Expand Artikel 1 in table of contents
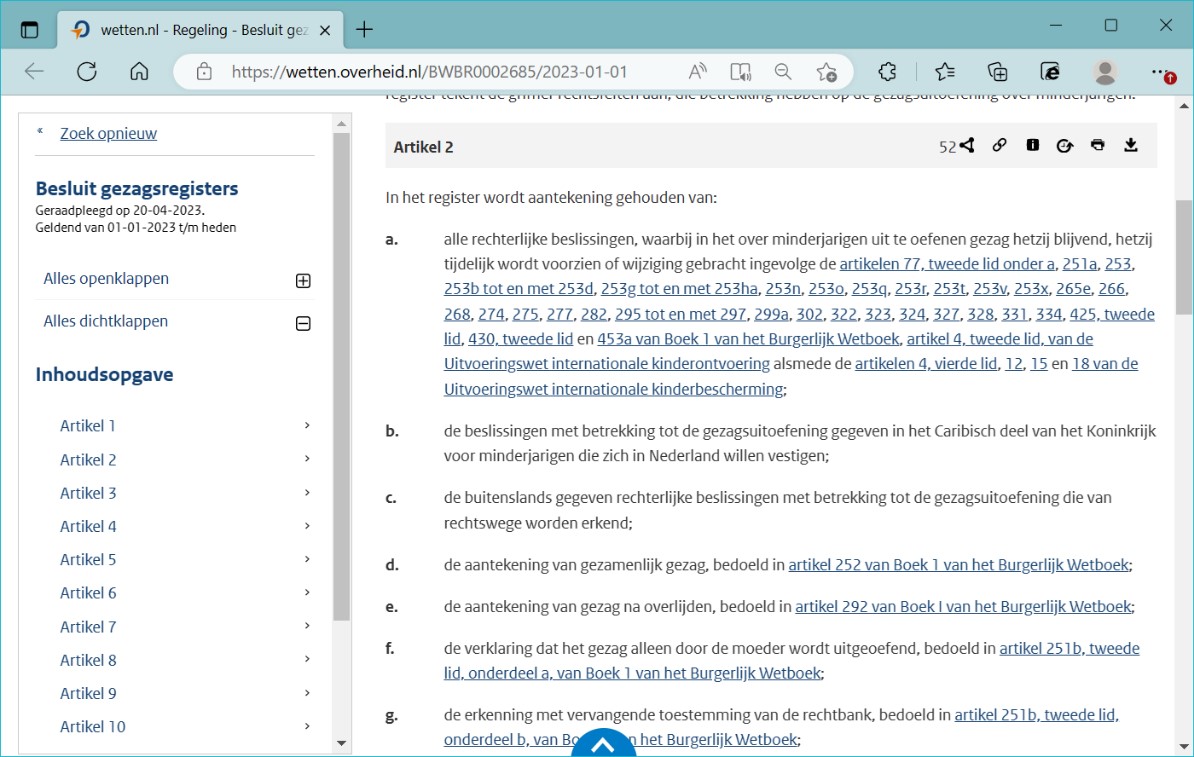Image resolution: width=1194 pixels, height=757 pixels. tap(307, 425)
